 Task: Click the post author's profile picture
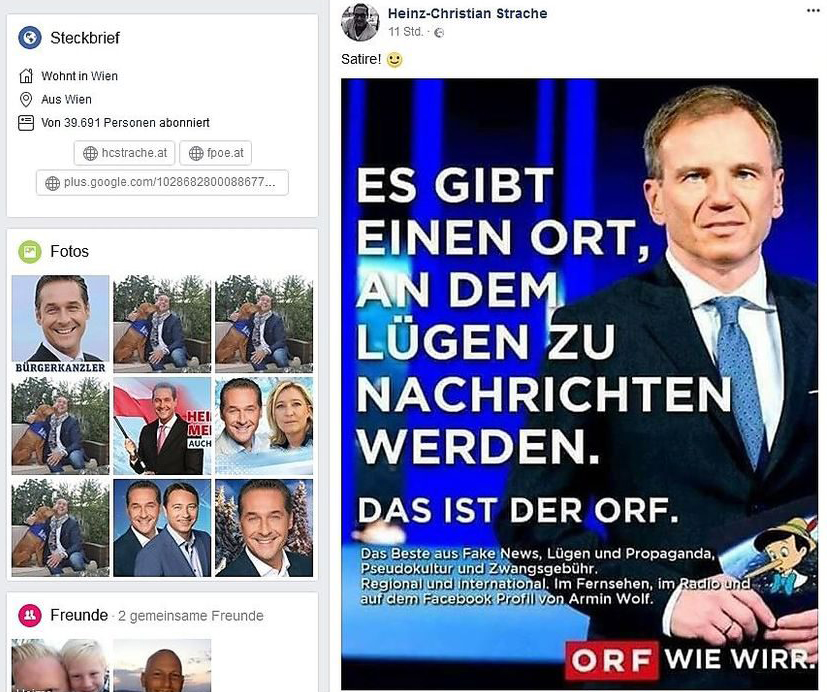[x=360, y=22]
